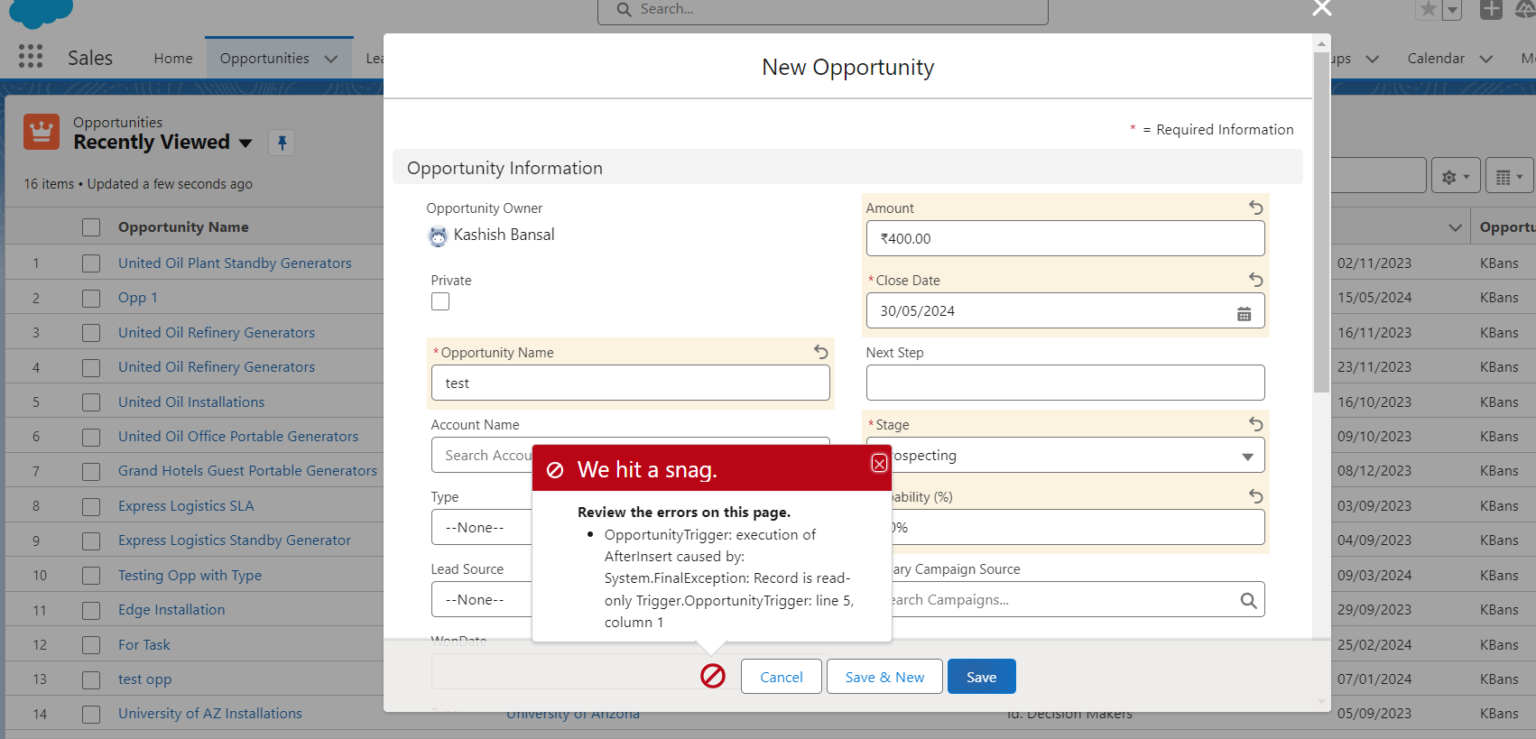Open the Close Date date picker calendar icon
The image size is (1536, 739).
coord(1244,312)
